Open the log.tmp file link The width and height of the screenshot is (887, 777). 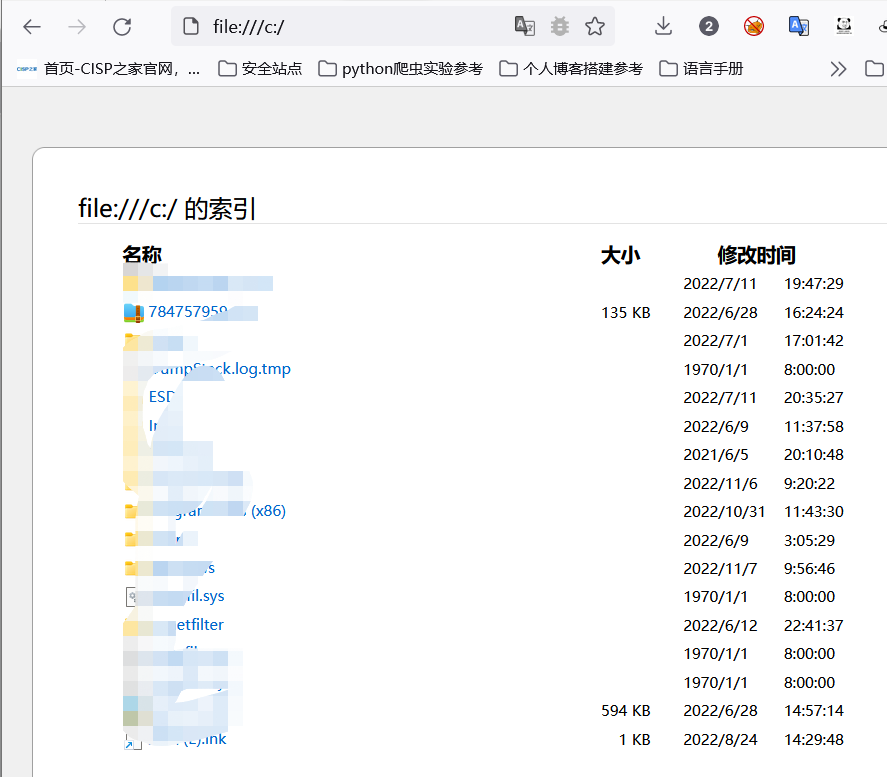(222, 369)
